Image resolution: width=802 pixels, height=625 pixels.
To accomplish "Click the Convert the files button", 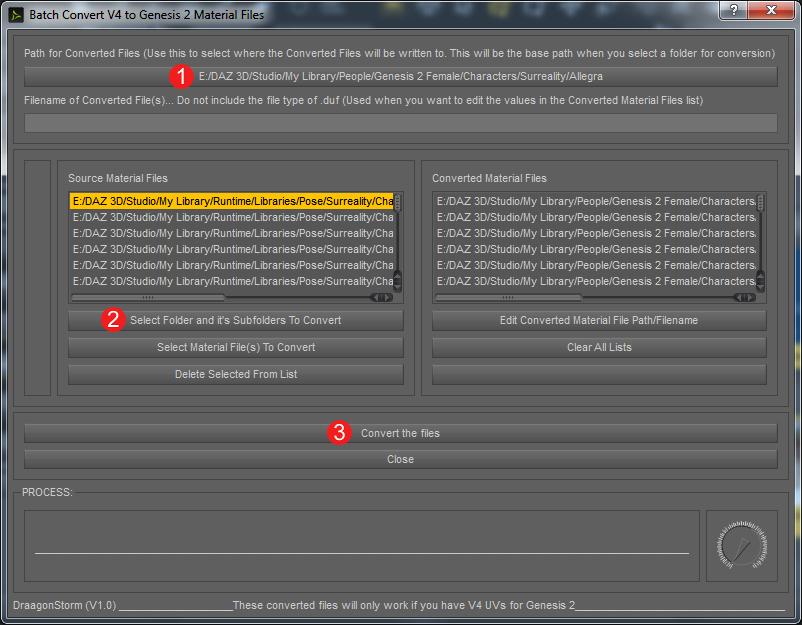I will pos(400,433).
